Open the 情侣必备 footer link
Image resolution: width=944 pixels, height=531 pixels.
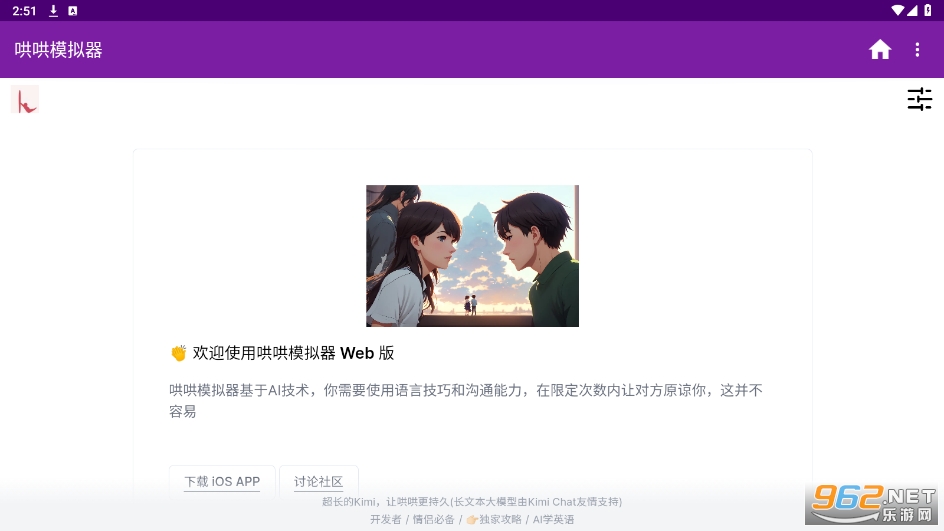click(433, 519)
